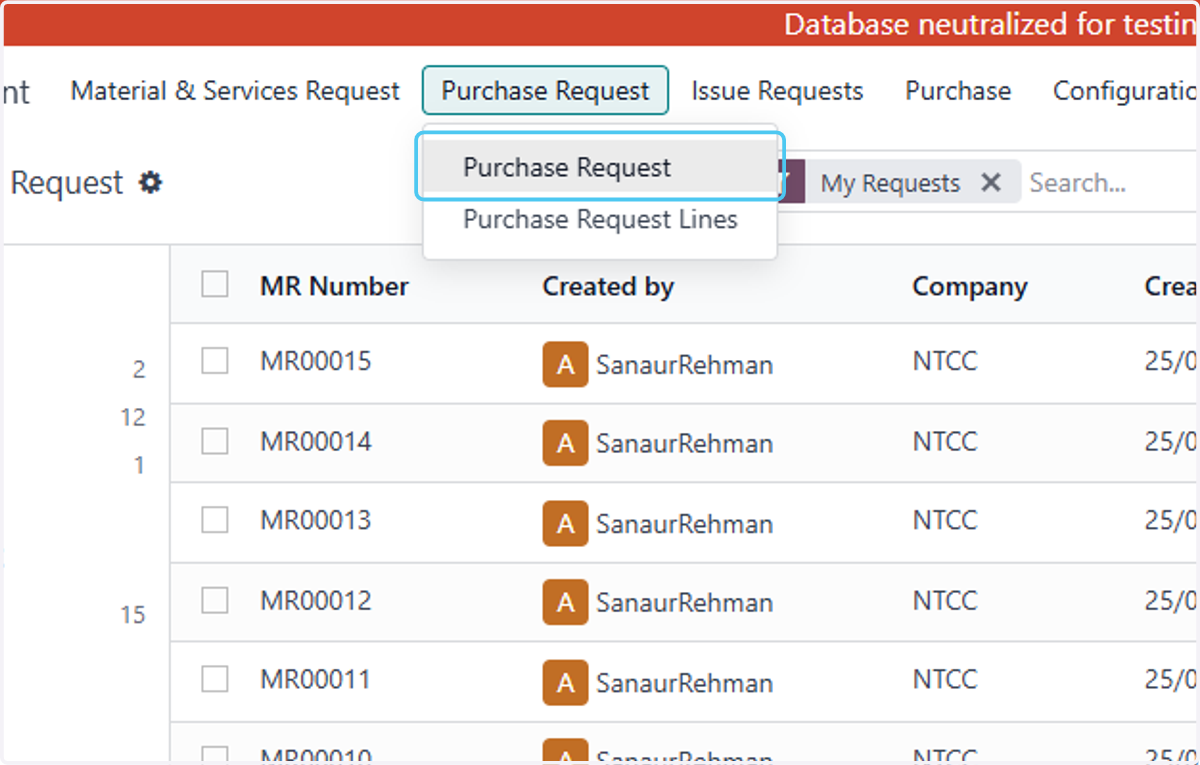
Task: Click the avatar icon in row MR00015
Action: click(x=565, y=364)
